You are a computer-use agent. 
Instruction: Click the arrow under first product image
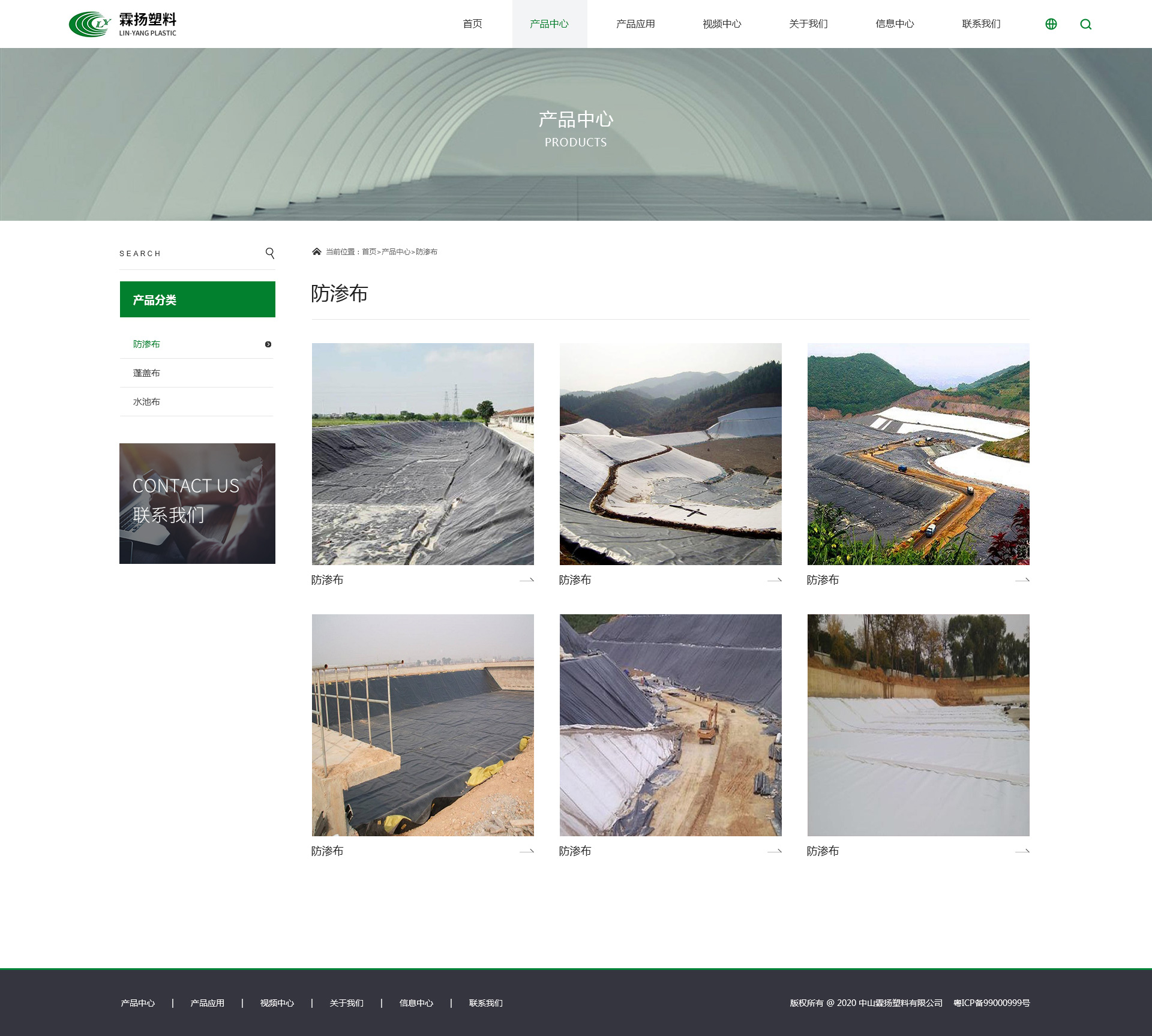pos(526,580)
